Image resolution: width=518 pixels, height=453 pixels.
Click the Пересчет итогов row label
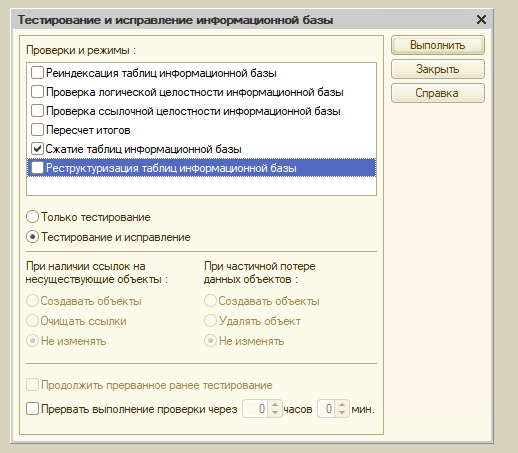tap(88, 130)
